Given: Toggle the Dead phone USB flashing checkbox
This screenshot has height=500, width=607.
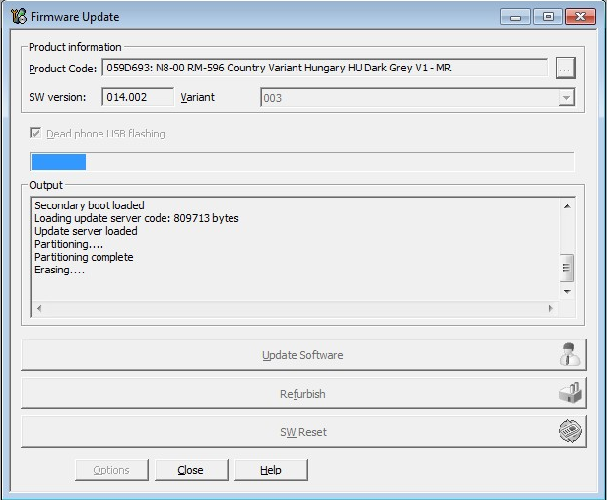Looking at the screenshot, I should (37, 134).
